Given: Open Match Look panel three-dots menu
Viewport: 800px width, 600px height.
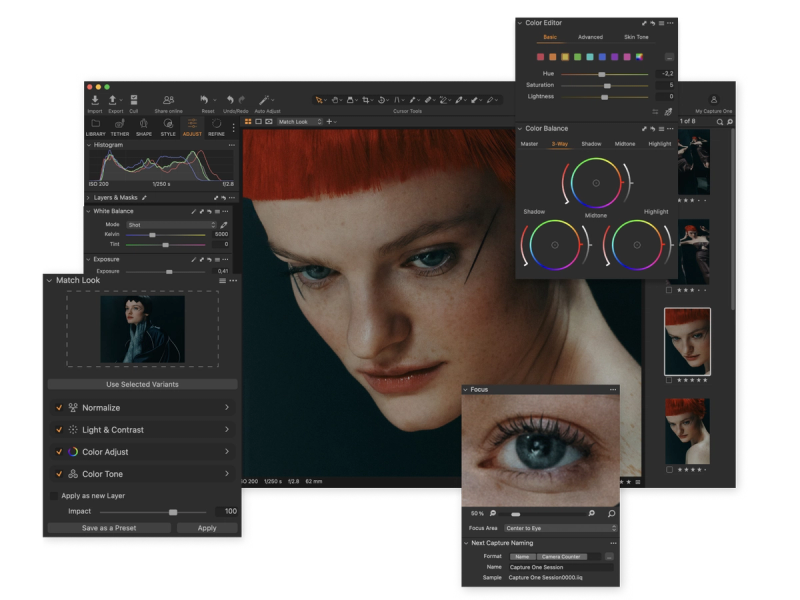Looking at the screenshot, I should [x=233, y=281].
